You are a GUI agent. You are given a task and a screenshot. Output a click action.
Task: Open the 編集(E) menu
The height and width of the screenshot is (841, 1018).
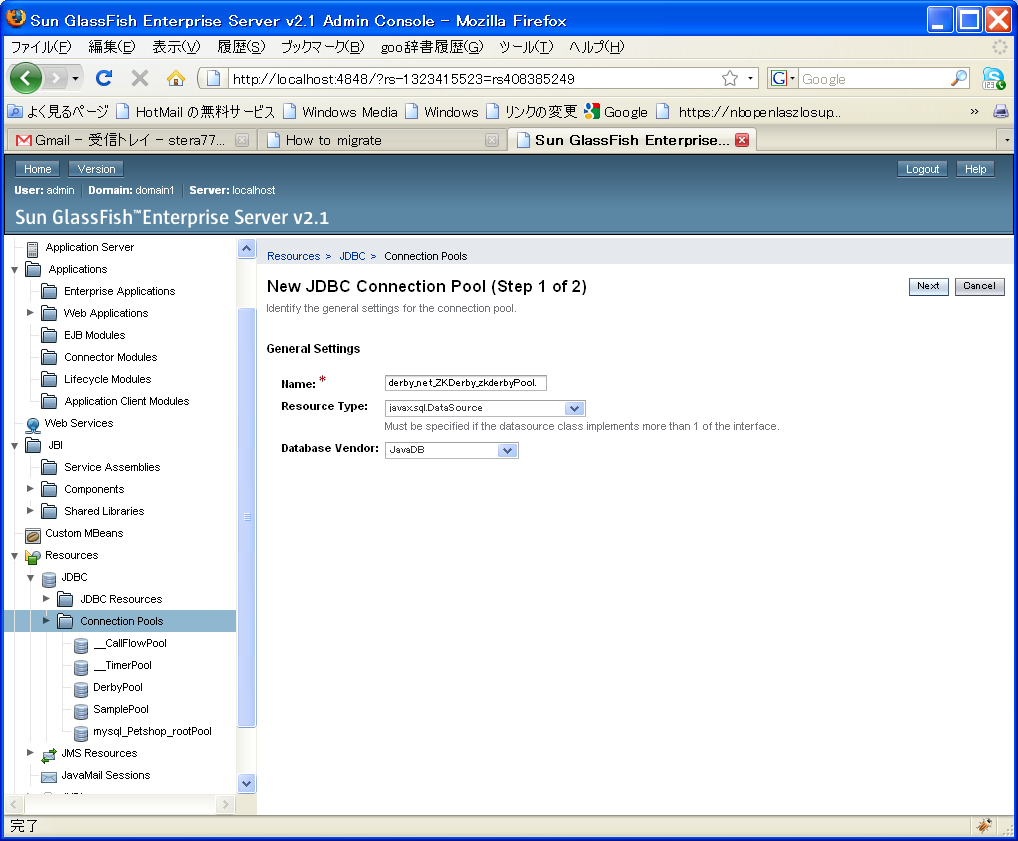pyautogui.click(x=112, y=47)
